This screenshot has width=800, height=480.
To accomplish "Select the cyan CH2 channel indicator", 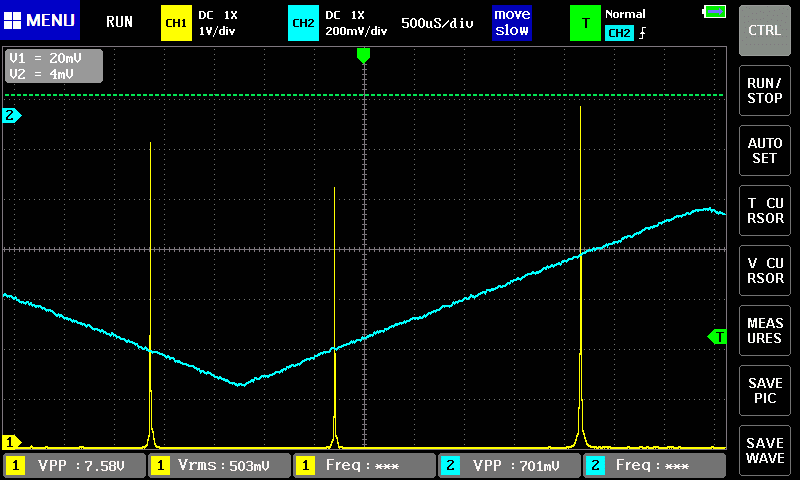I will pos(303,22).
